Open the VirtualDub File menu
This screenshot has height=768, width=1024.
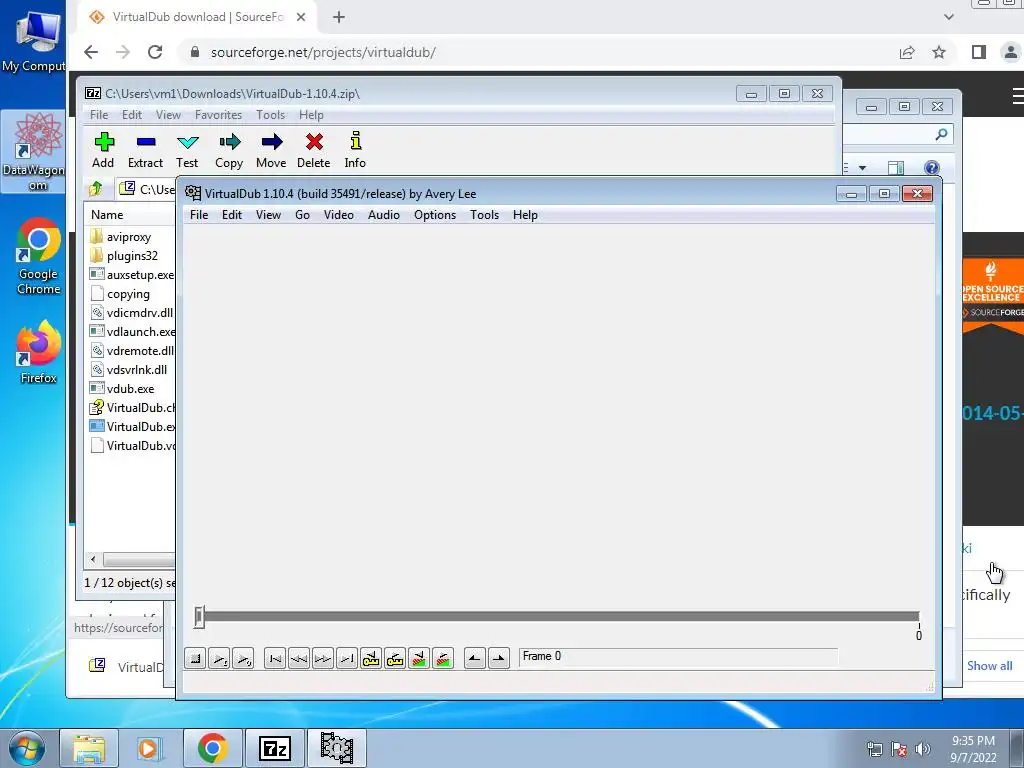pos(199,215)
